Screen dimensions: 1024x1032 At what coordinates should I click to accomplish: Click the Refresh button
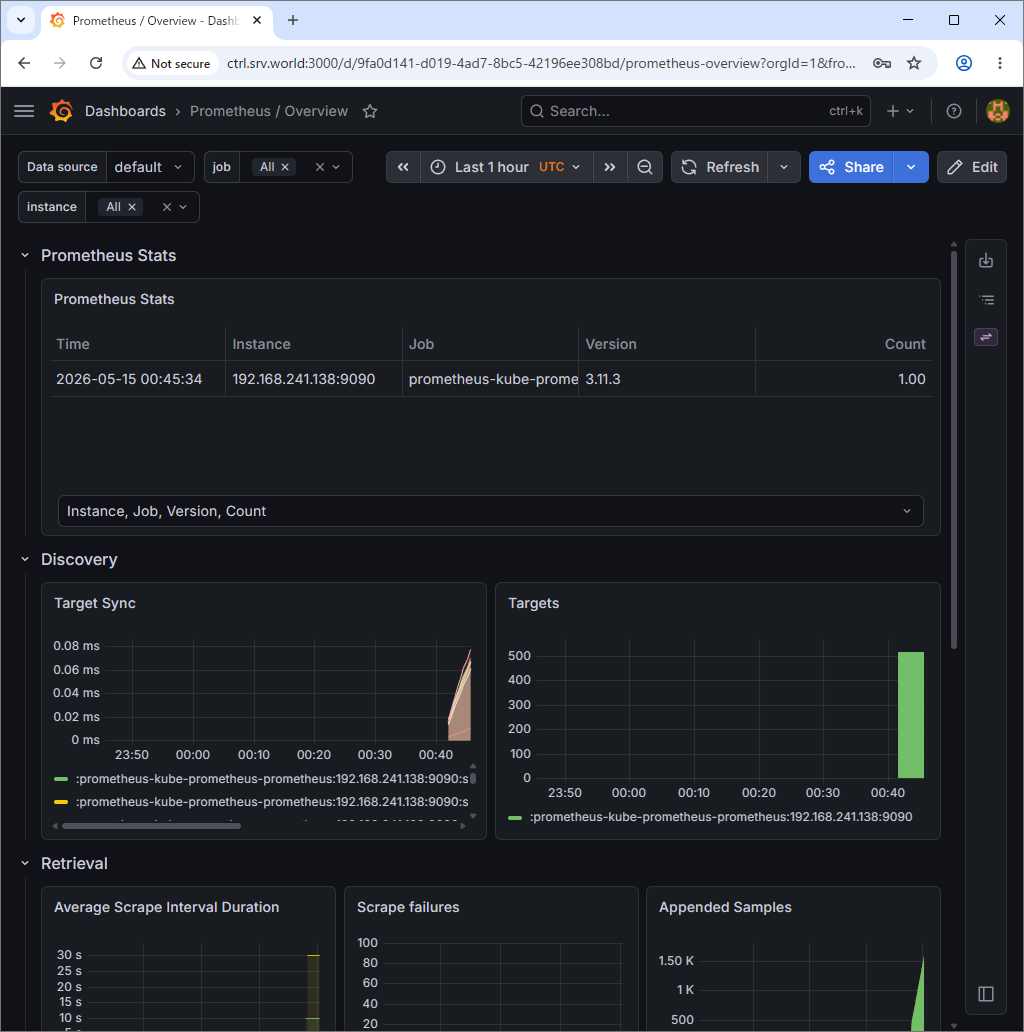pyautogui.click(x=719, y=167)
